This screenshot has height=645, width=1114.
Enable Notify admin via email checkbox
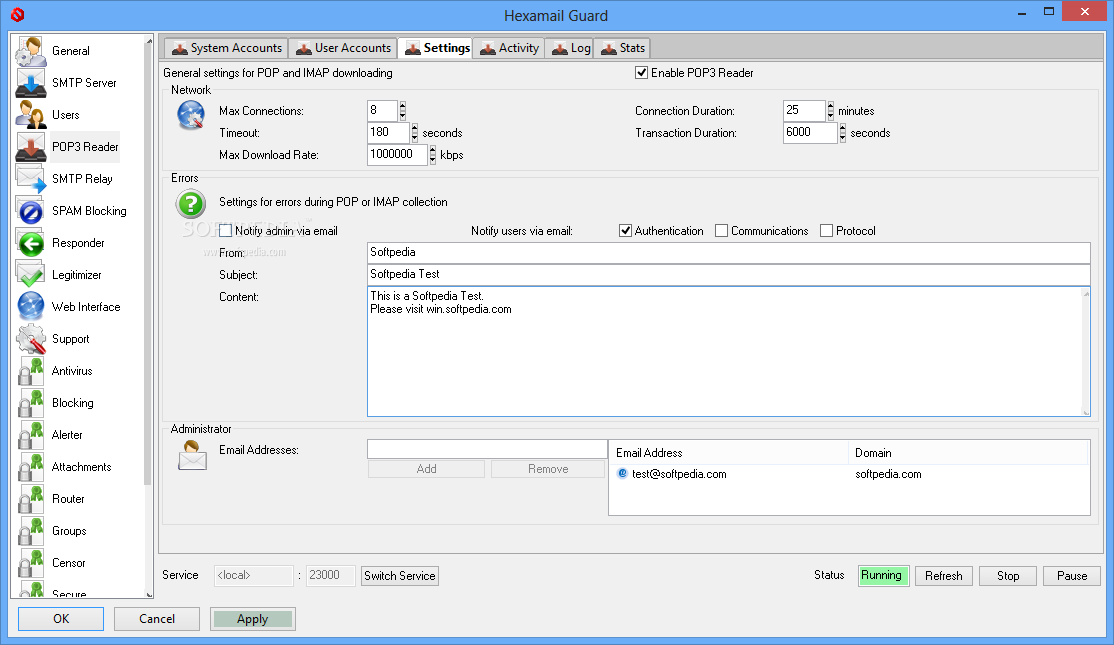226,231
